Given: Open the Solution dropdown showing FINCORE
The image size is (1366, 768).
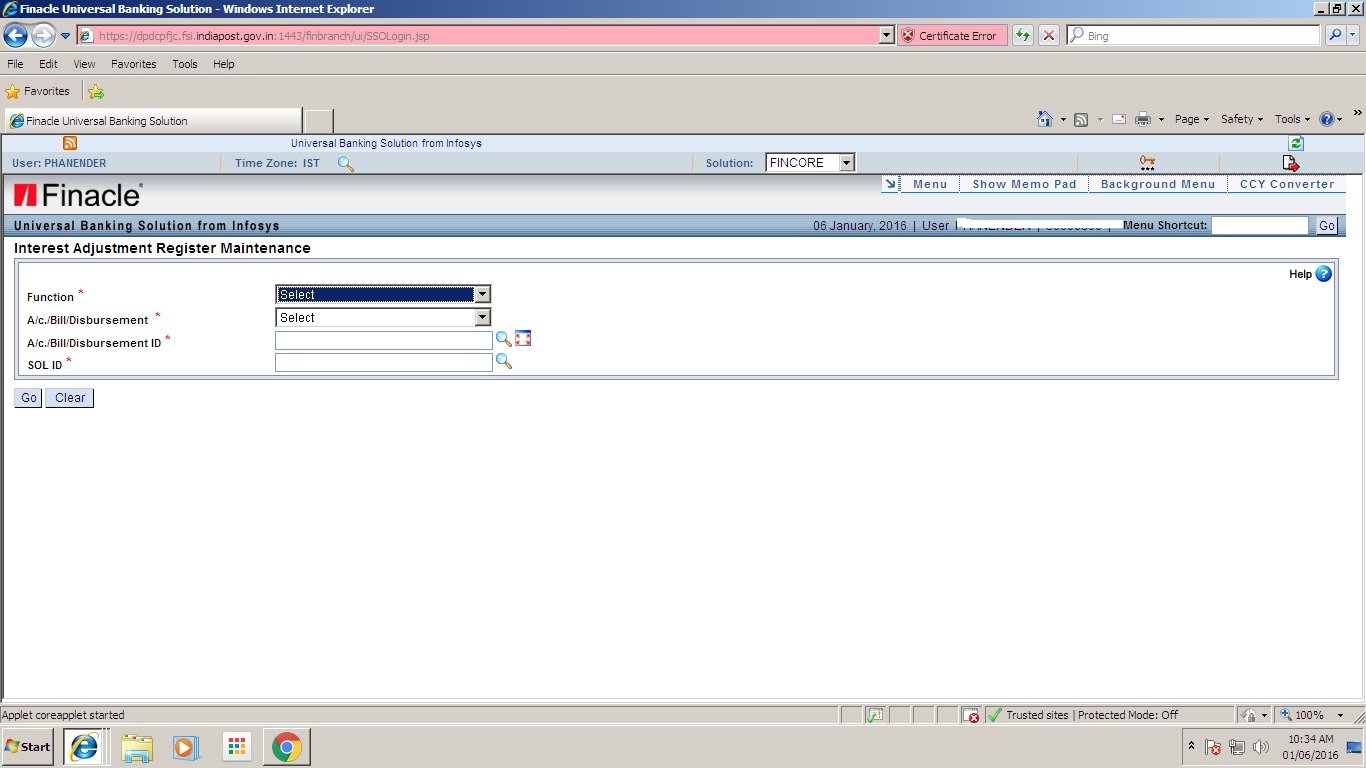Looking at the screenshot, I should 846,162.
